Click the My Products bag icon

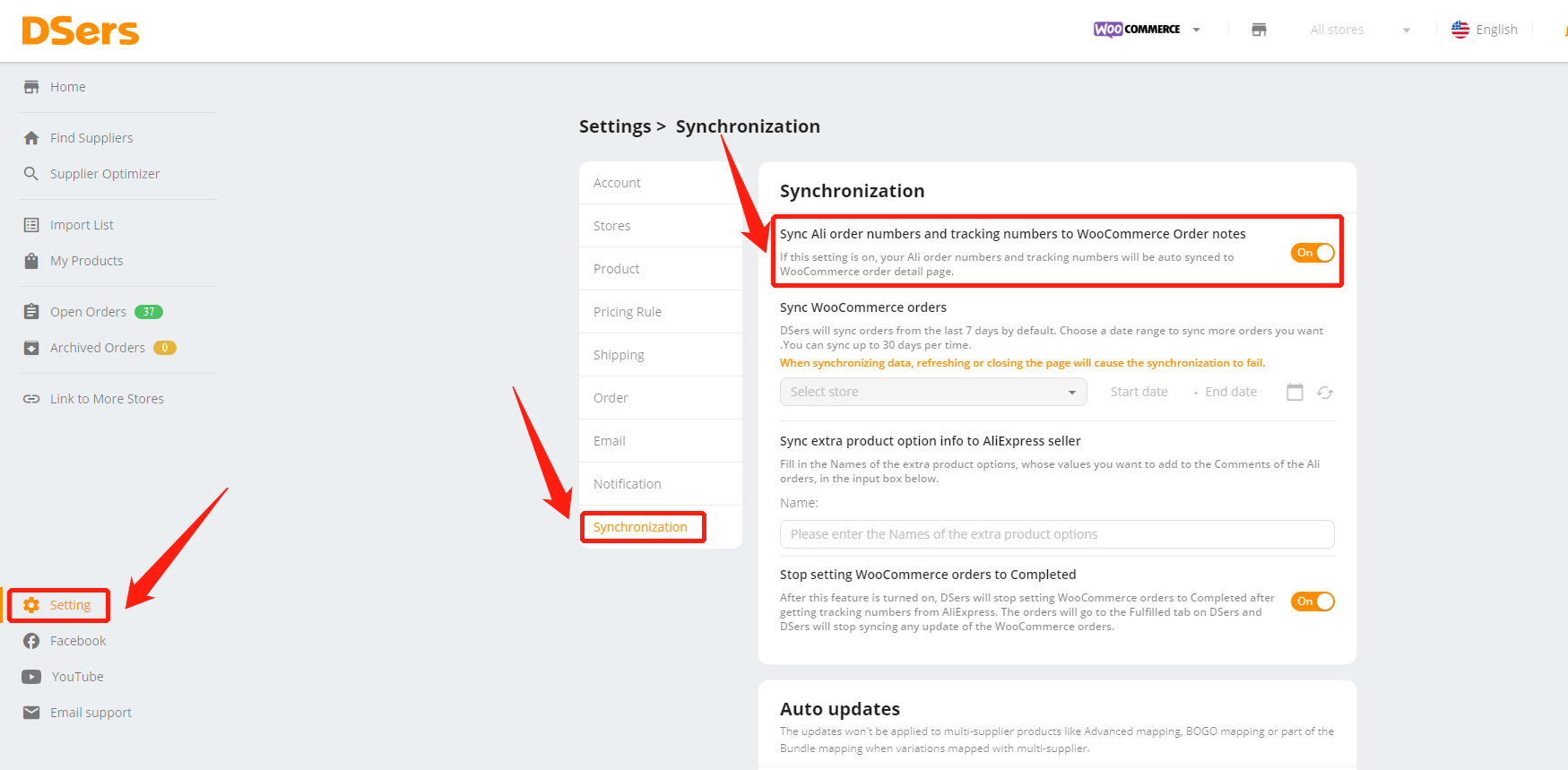pos(31,261)
